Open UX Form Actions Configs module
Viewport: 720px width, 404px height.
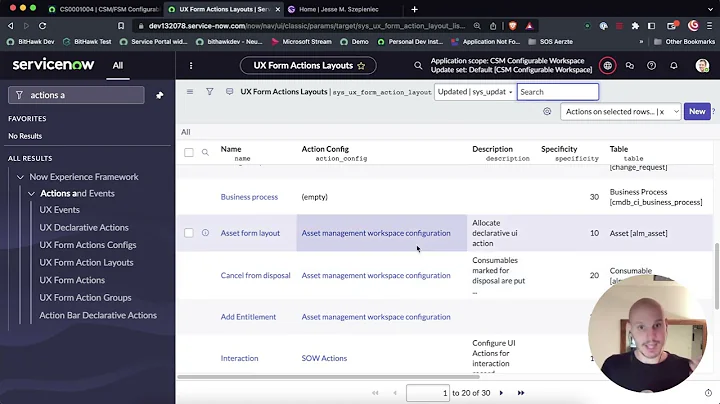pos(88,245)
